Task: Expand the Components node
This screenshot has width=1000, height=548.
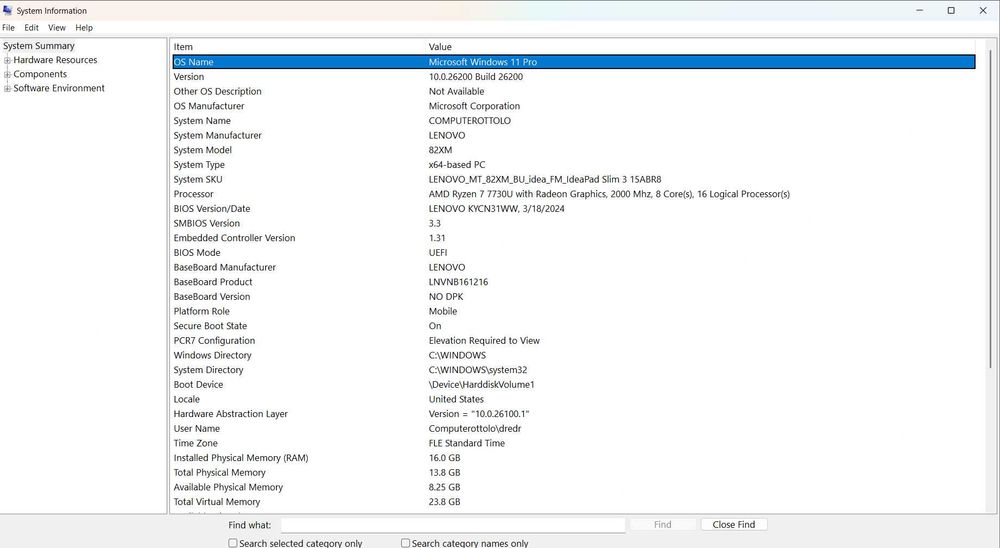Action: [x=7, y=74]
